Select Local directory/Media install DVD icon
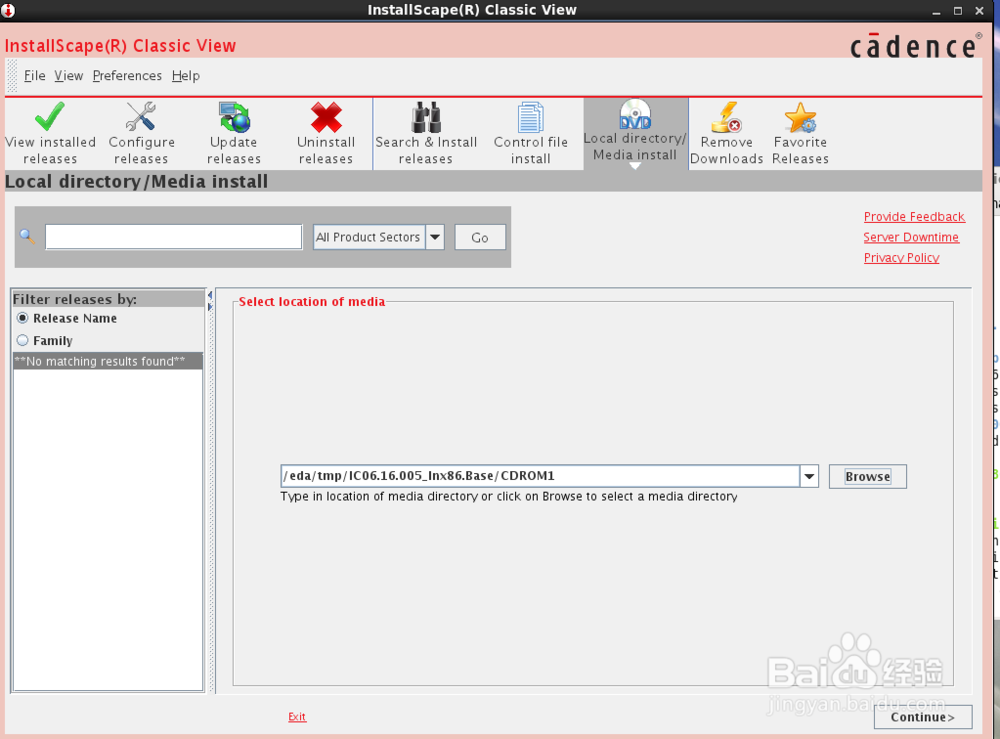This screenshot has height=739, width=1000. pos(635,114)
